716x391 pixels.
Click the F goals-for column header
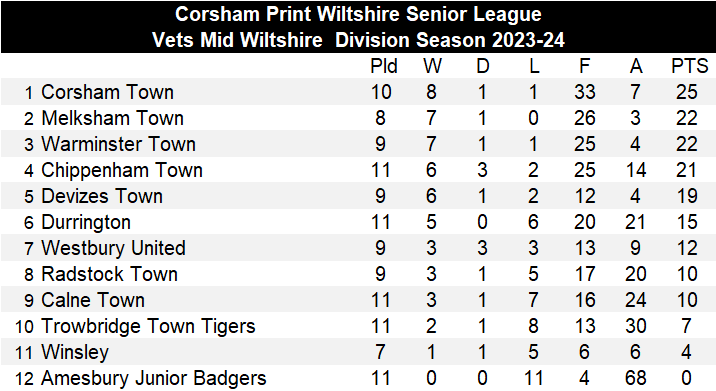[584, 66]
